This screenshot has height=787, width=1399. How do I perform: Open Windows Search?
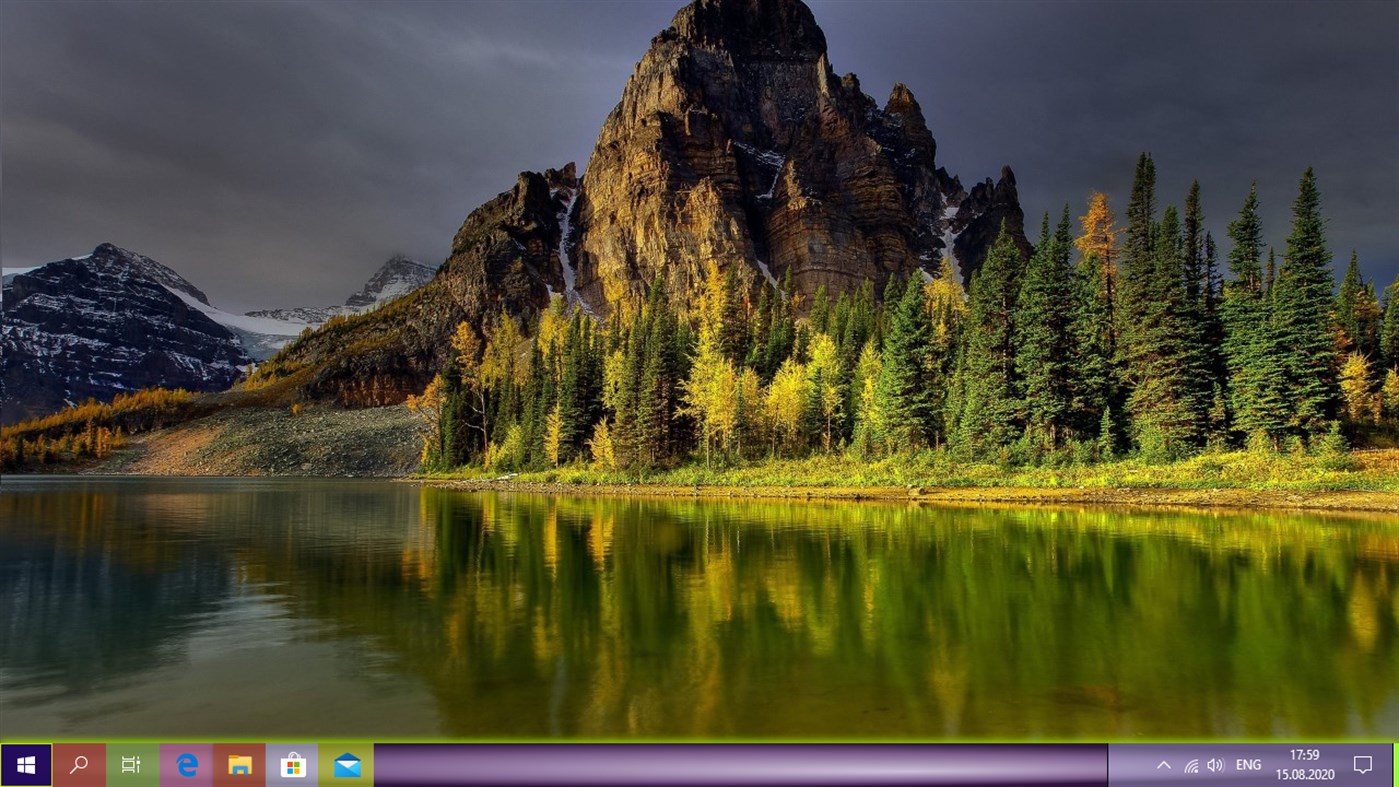pos(77,764)
